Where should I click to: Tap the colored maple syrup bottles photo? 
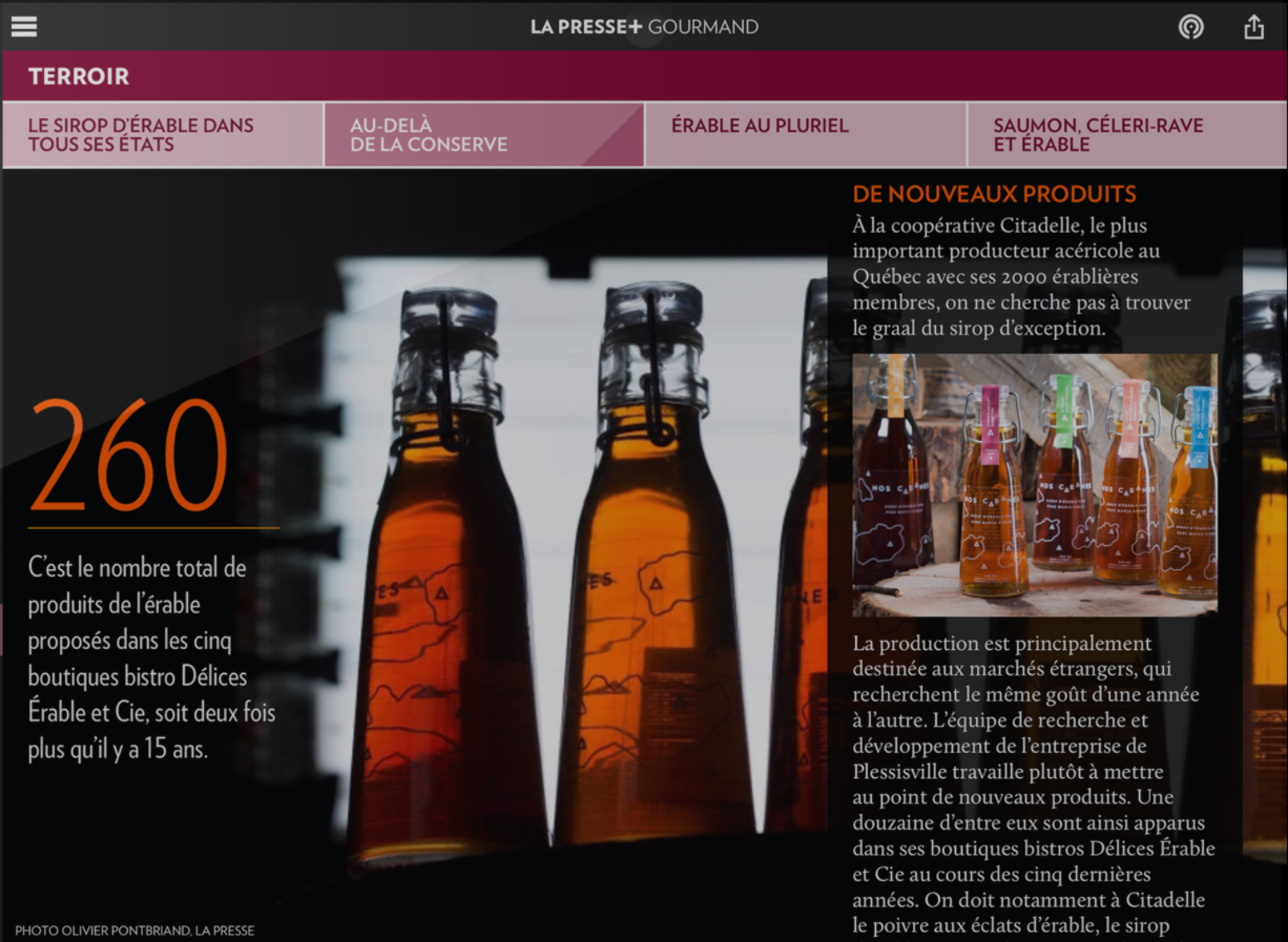[x=1034, y=485]
